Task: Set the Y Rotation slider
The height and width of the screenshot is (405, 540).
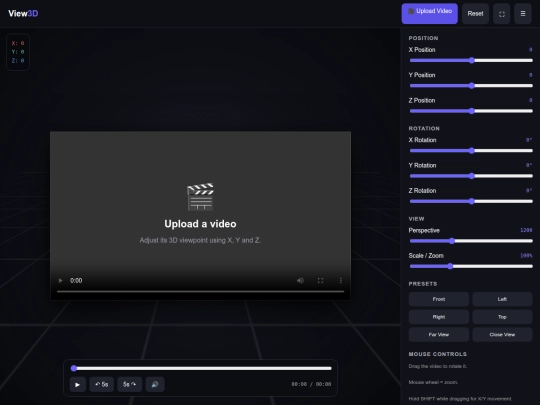Action: coord(471,176)
